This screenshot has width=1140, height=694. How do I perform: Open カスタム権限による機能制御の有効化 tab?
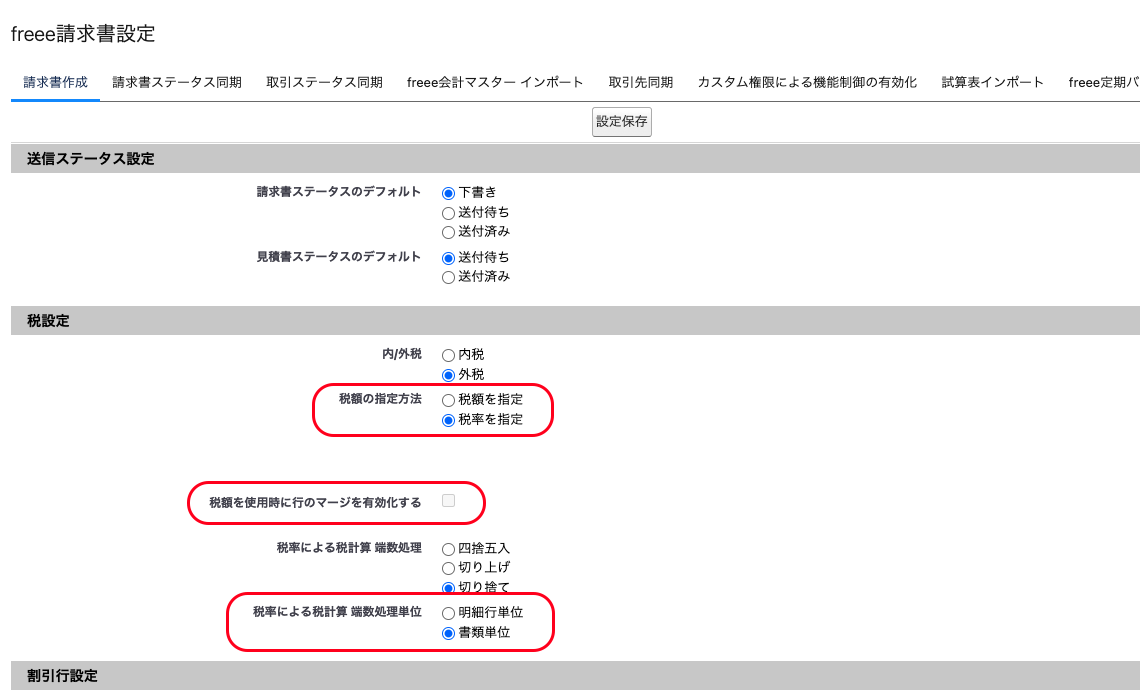coord(807,83)
